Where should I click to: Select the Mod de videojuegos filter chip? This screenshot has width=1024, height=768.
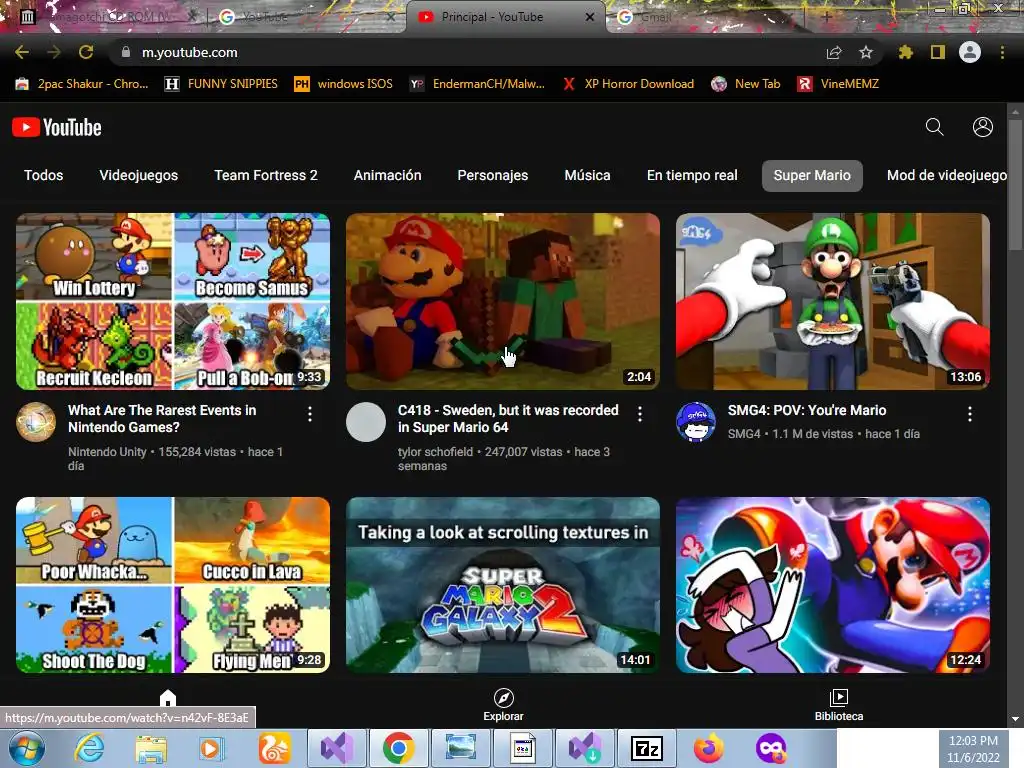946,175
